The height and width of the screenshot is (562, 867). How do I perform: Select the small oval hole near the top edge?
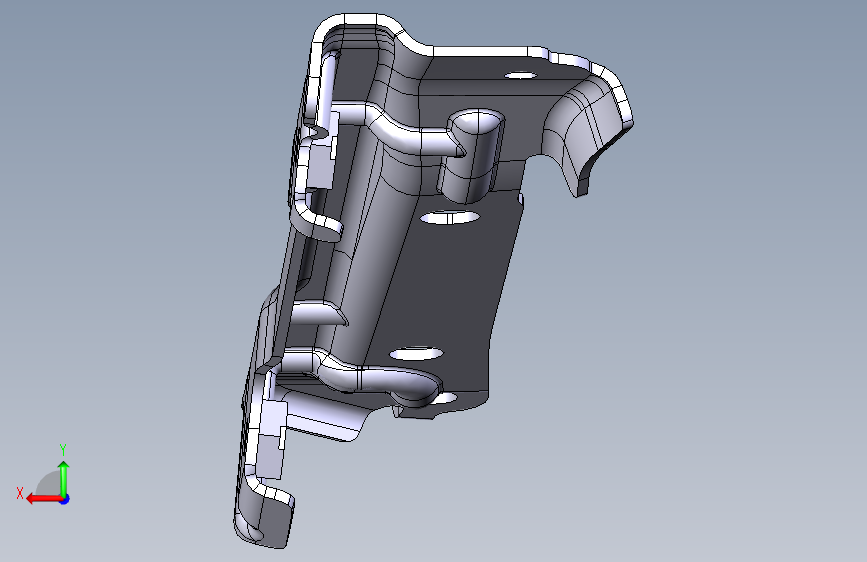521,75
